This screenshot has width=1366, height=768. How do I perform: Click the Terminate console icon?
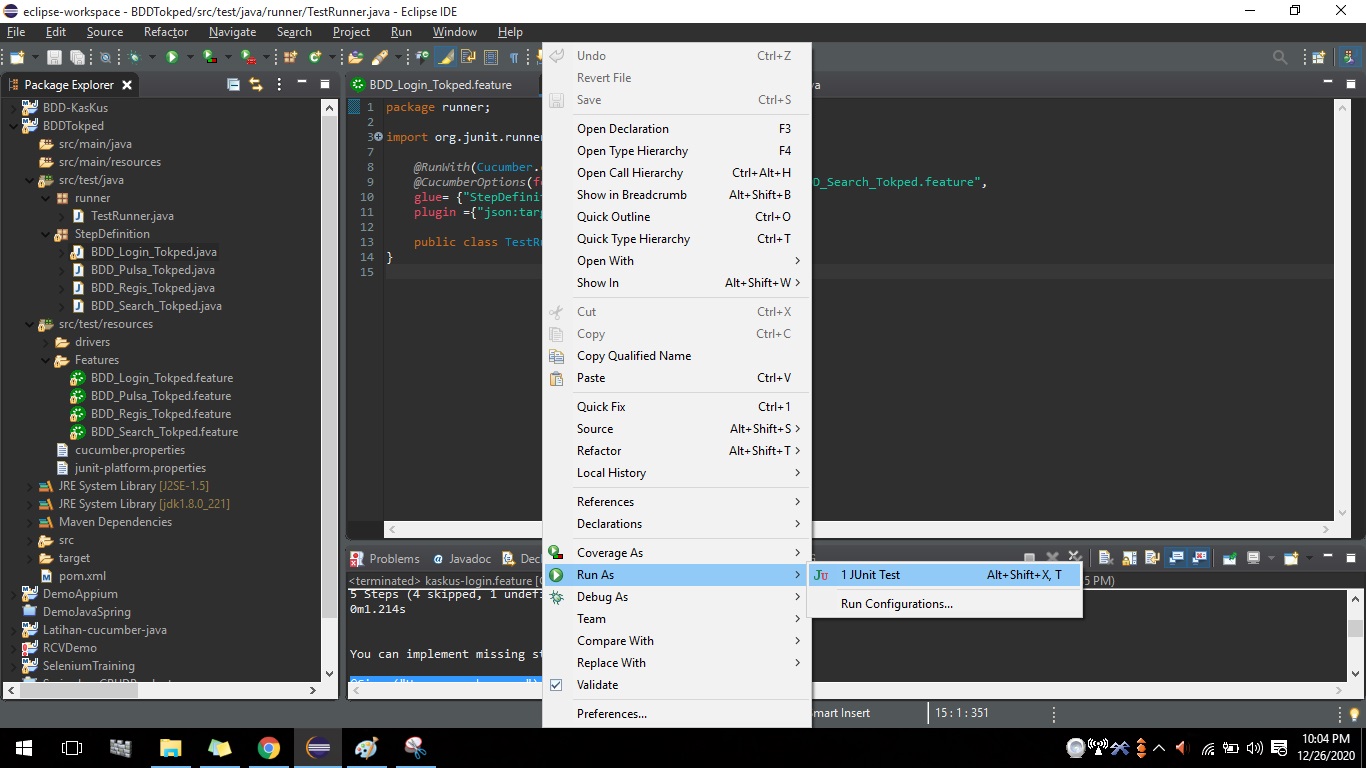coord(1029,558)
